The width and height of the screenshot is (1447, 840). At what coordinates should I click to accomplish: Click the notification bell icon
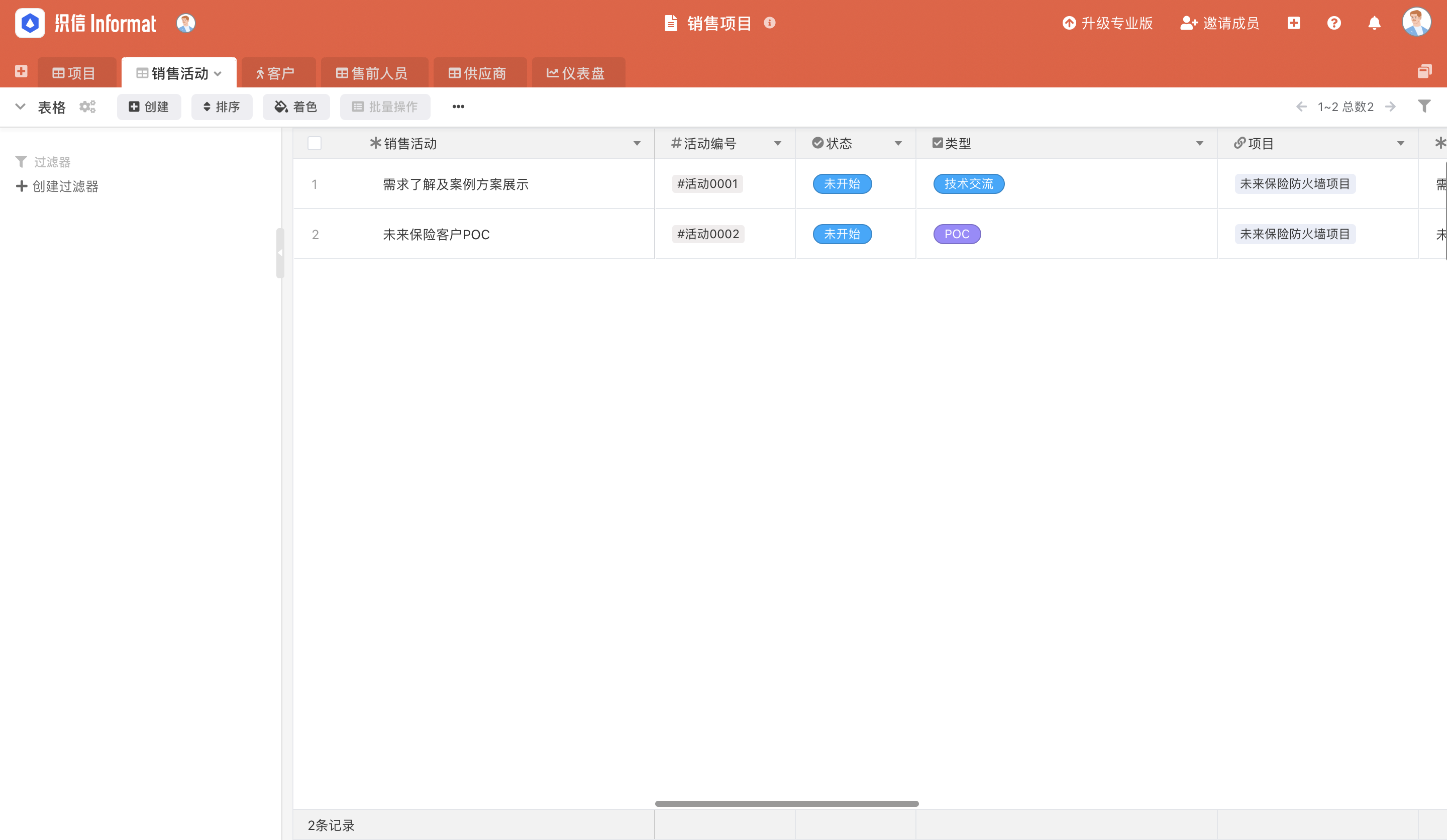click(1375, 23)
